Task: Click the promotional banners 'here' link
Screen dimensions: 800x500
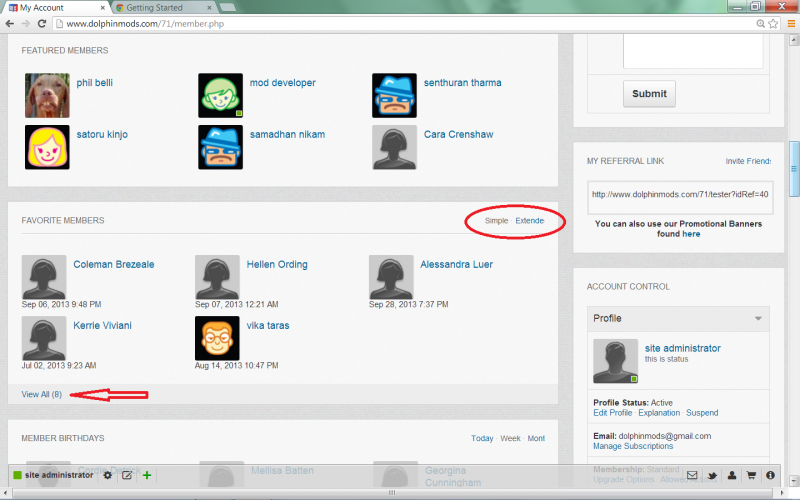Action: 691,234
